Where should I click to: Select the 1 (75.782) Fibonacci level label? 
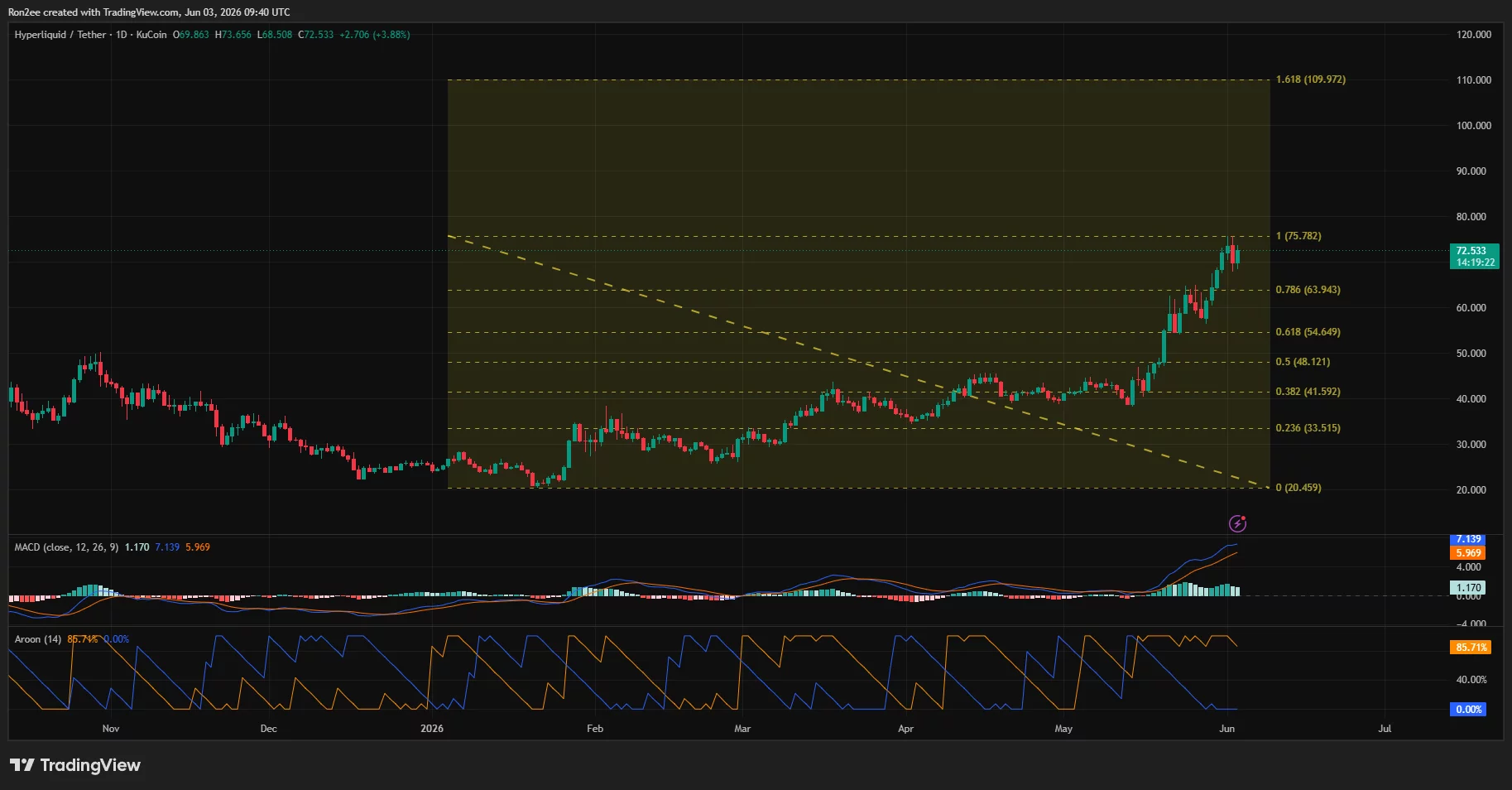1298,236
